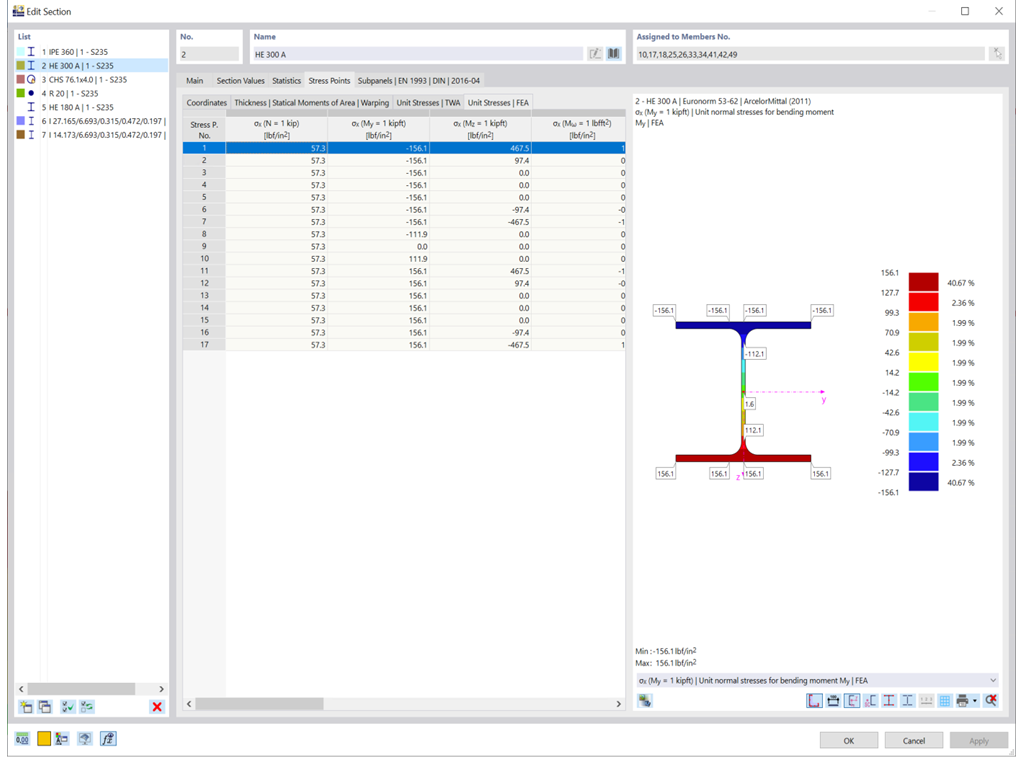Click the edit name icon next to HE 300 A
This screenshot has height=757, width=1024.
point(595,54)
